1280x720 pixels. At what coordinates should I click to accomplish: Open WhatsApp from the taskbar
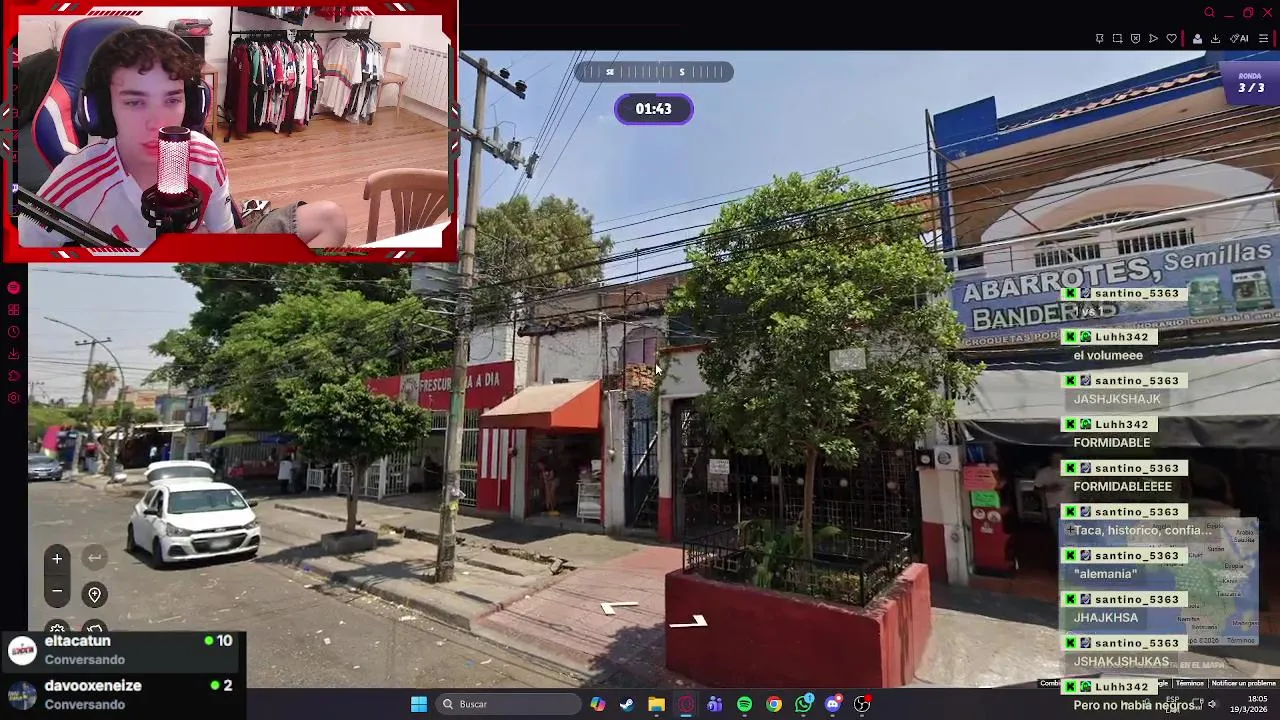pos(803,704)
